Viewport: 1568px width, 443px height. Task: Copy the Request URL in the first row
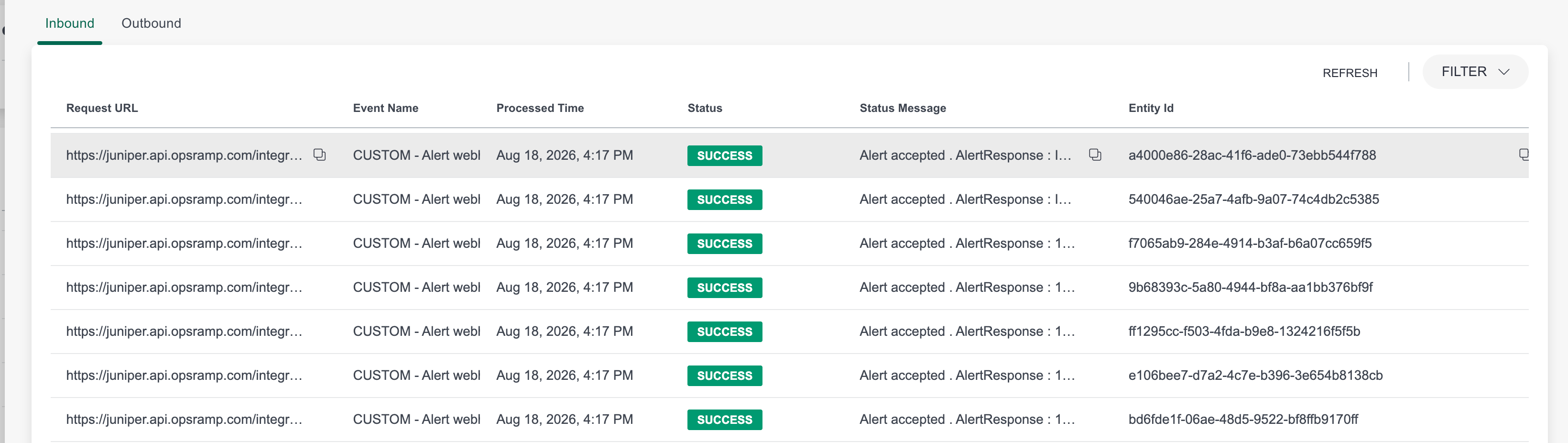coord(319,155)
